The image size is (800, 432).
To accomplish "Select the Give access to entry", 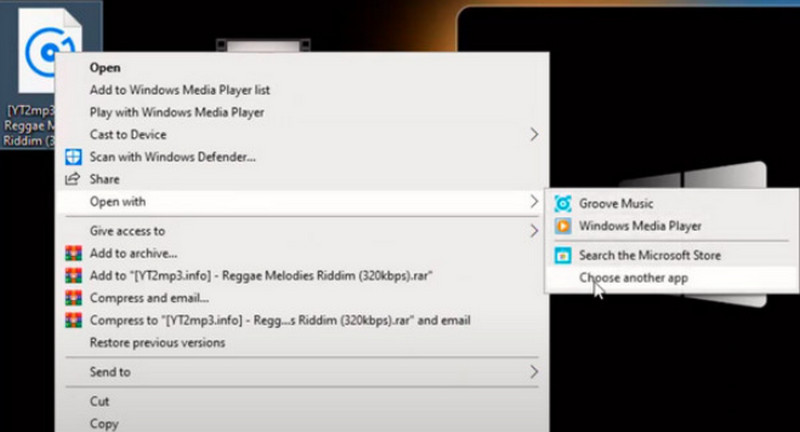I will [x=302, y=231].
